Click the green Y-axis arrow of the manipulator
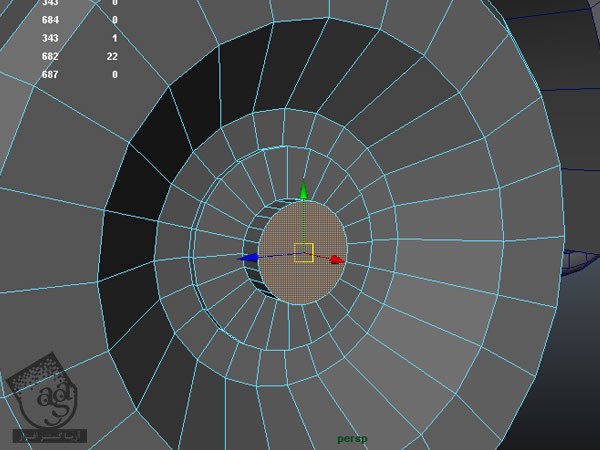This screenshot has width=600, height=450. pyautogui.click(x=305, y=190)
